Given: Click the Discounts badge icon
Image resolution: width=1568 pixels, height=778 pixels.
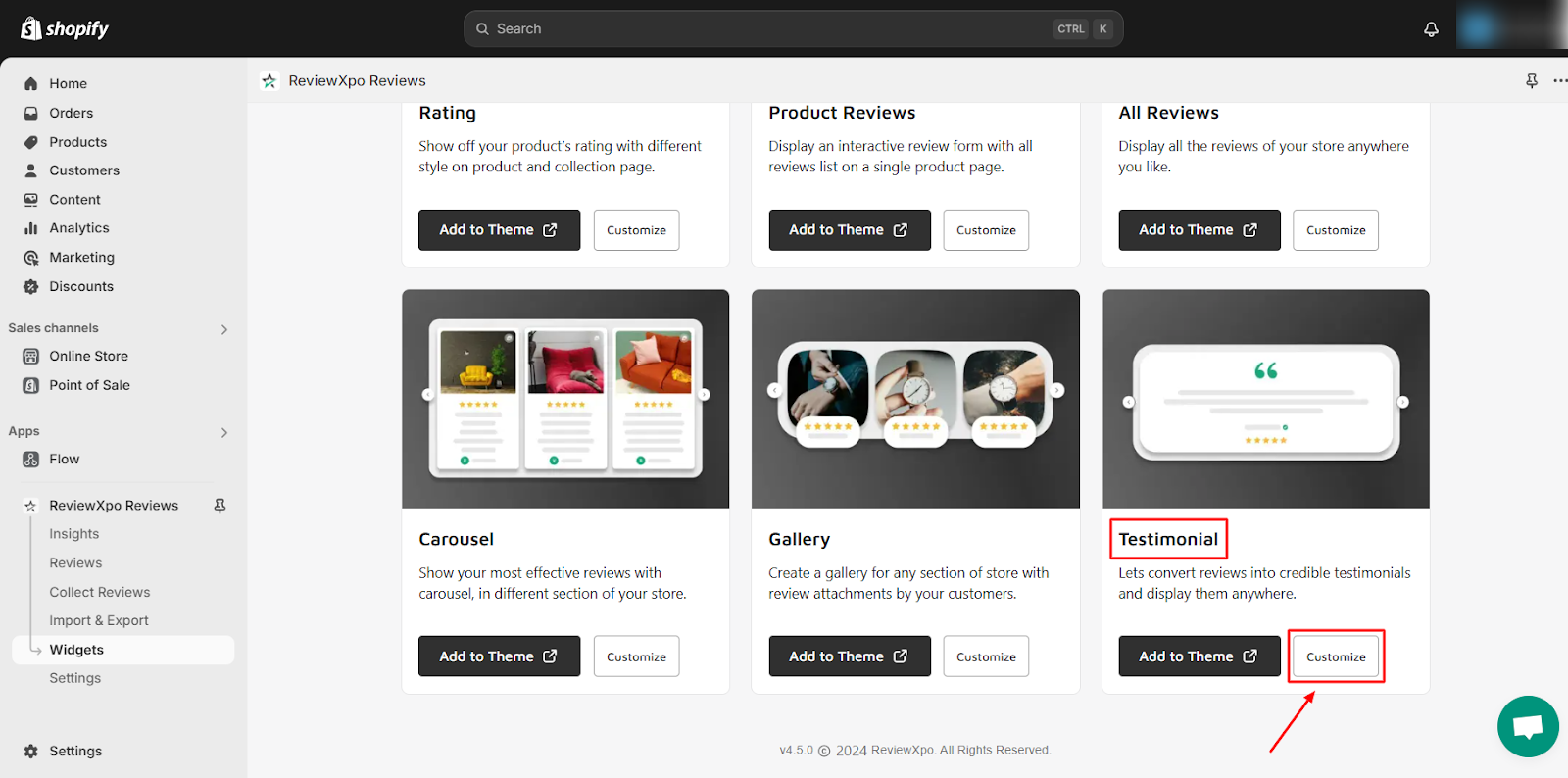Looking at the screenshot, I should (30, 287).
